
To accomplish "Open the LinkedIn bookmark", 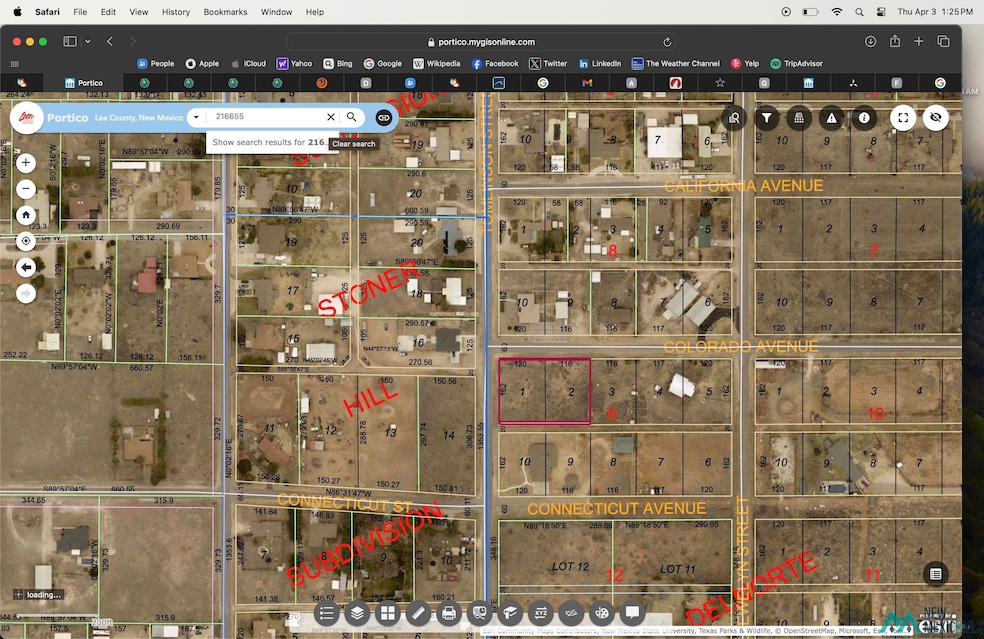I will point(601,63).
